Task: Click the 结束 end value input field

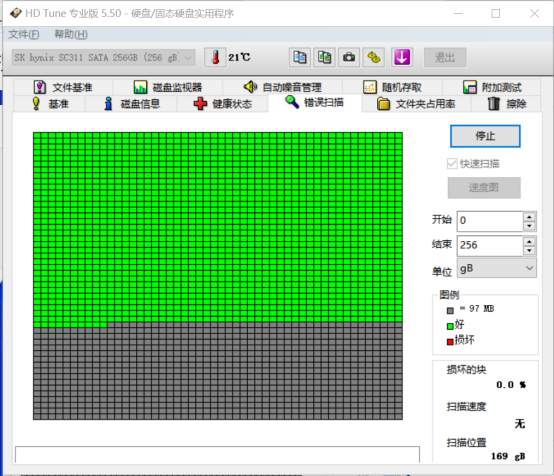Action: [x=490, y=245]
